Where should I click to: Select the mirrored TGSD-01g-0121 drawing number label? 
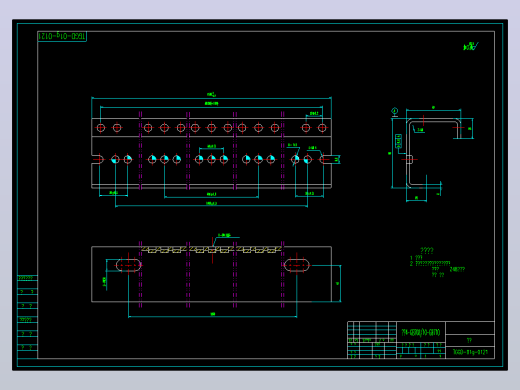coord(62,36)
